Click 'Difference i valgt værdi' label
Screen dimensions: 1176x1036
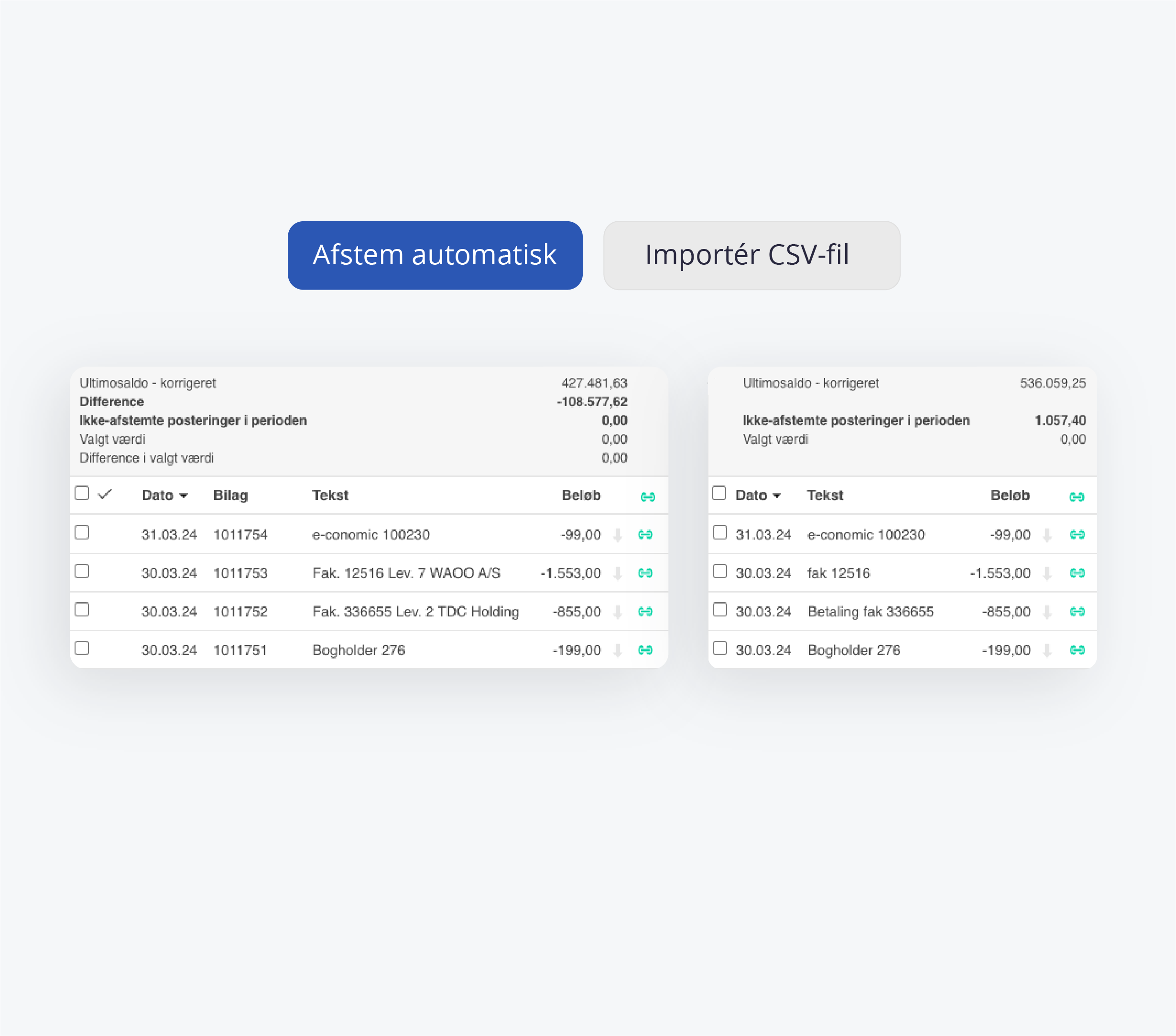(x=147, y=458)
